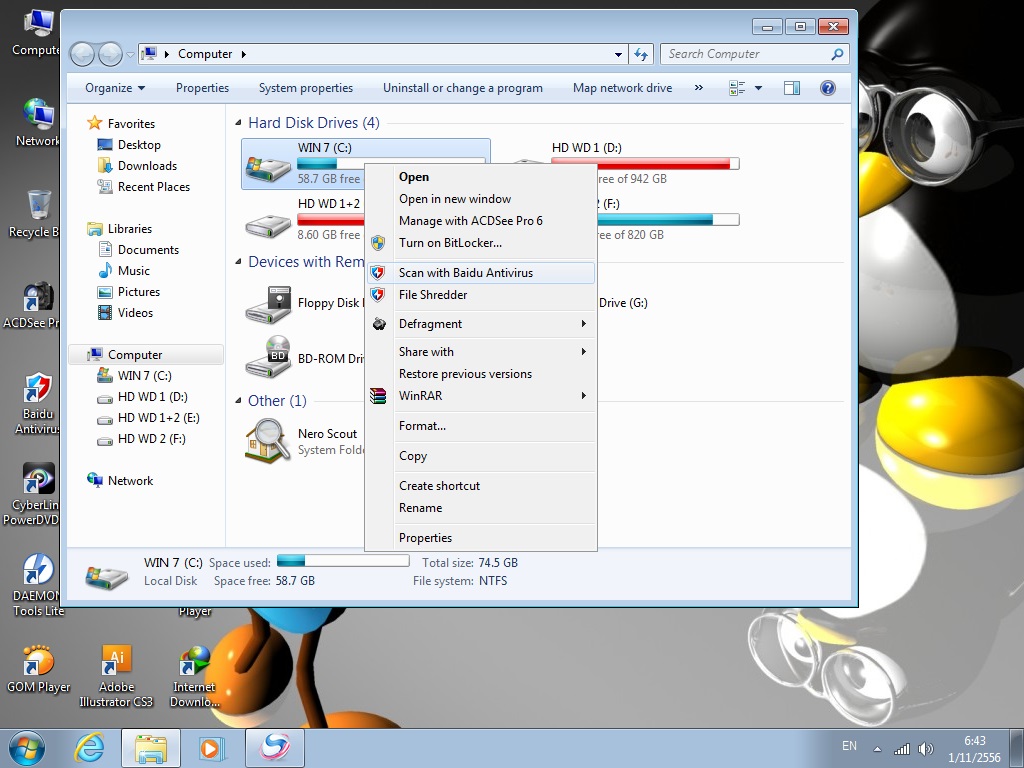Click Map network drive button
1024x768 pixels.
click(622, 88)
